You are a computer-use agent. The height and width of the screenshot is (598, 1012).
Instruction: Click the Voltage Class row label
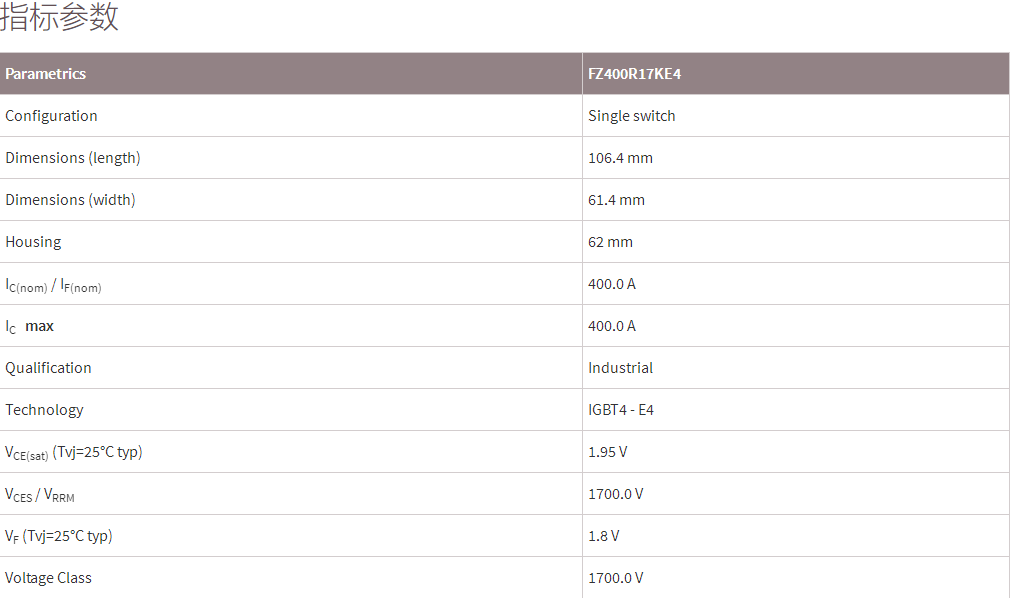pos(48,578)
